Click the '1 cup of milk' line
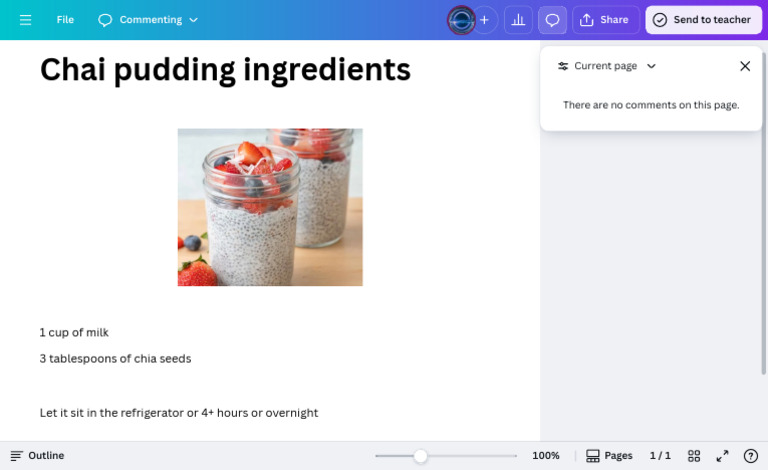 pyautogui.click(x=74, y=332)
